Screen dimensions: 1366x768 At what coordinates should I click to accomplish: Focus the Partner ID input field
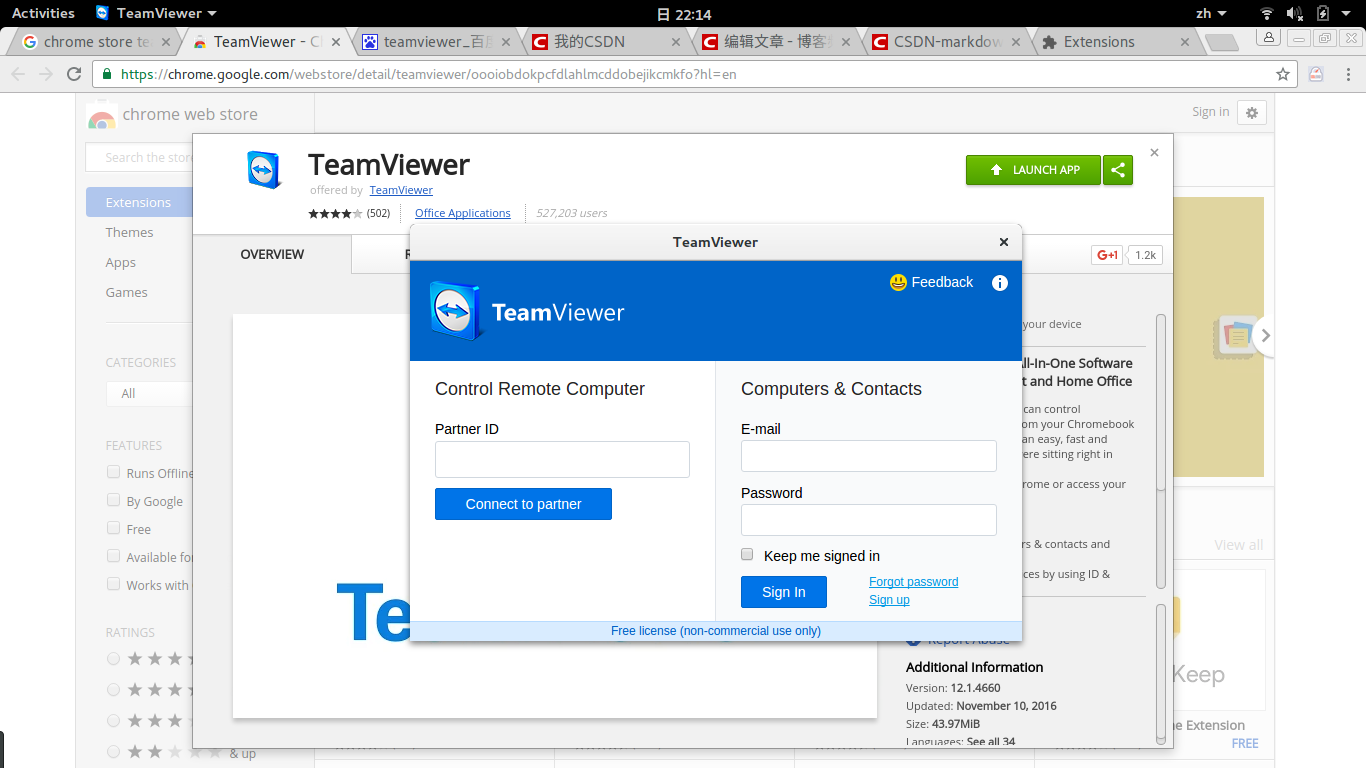562,459
